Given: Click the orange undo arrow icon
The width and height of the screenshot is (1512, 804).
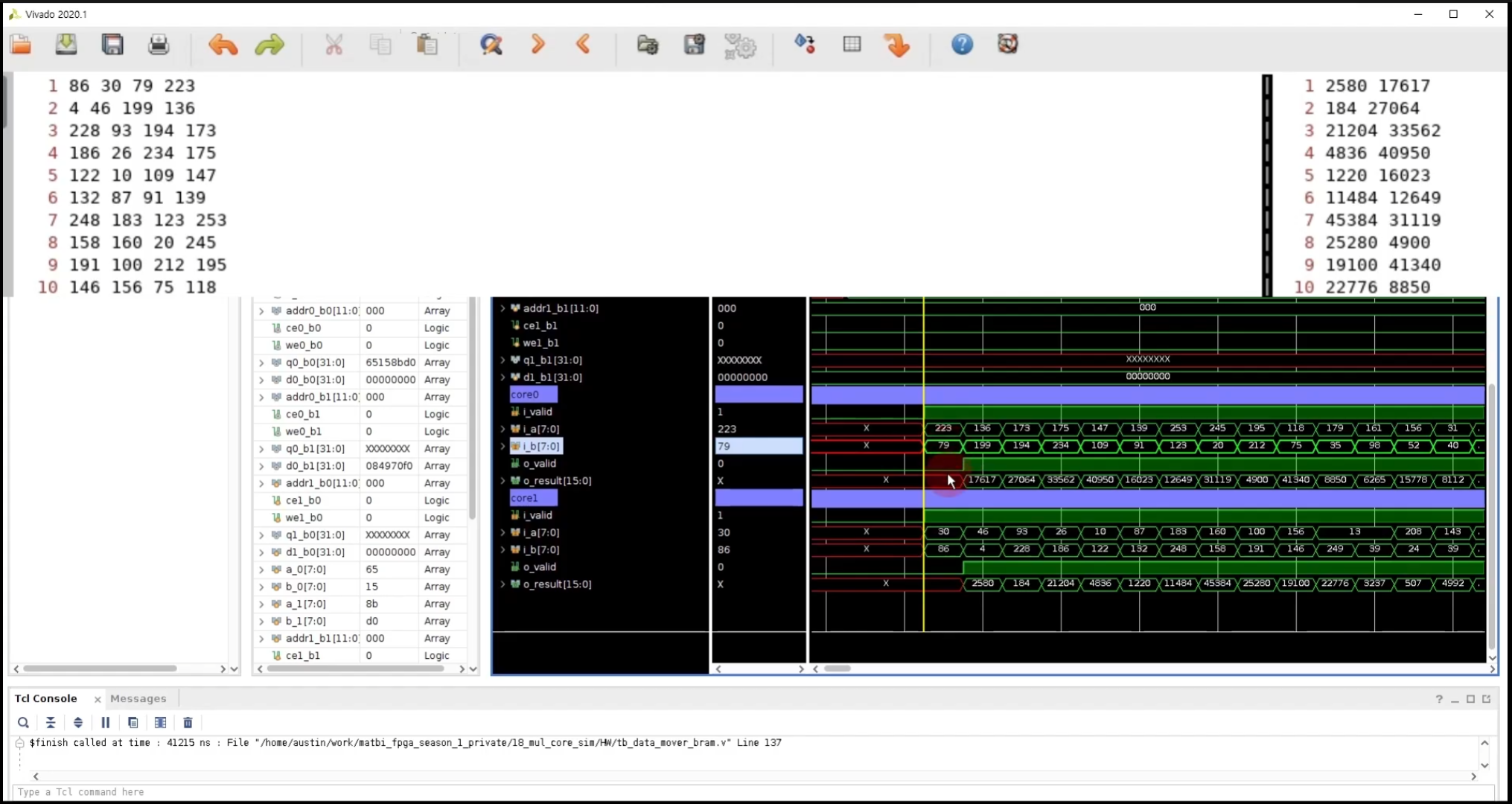Looking at the screenshot, I should click(223, 45).
